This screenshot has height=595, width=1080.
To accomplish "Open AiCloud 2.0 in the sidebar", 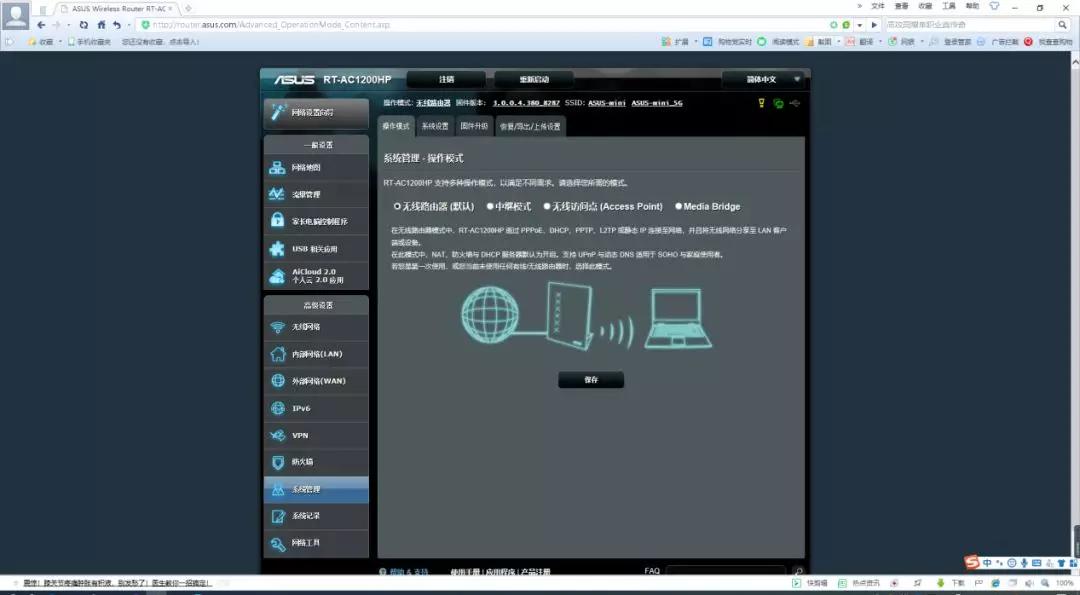I will tap(316, 276).
